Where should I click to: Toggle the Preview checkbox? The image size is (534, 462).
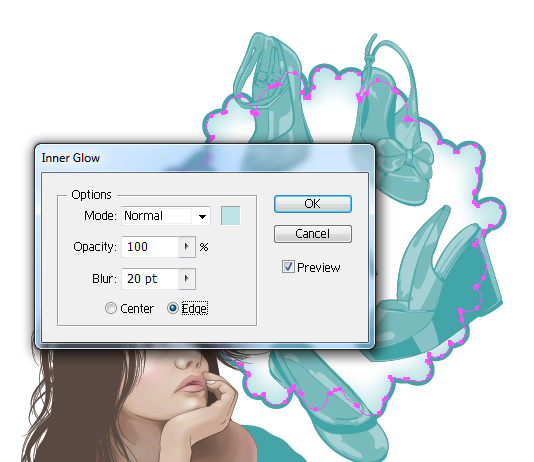(288, 267)
